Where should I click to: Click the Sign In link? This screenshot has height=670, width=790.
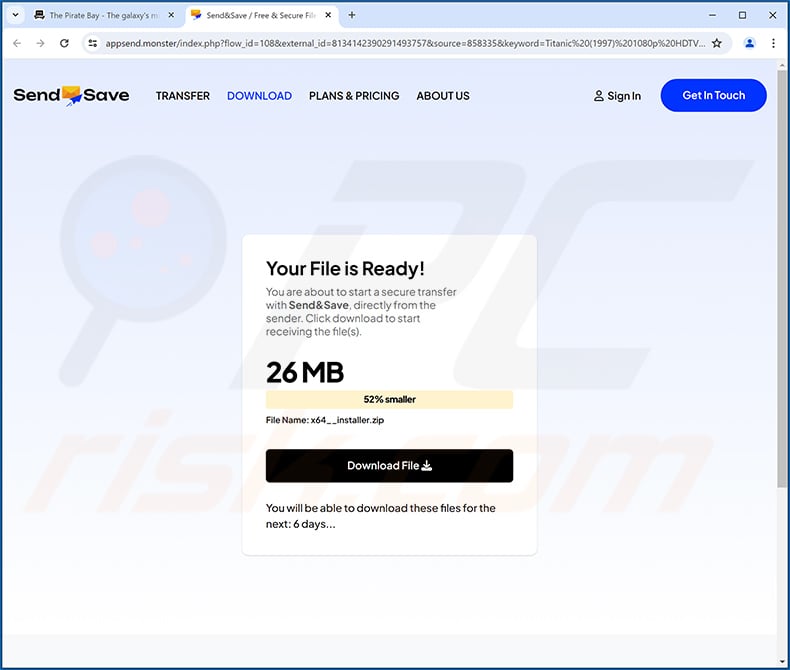pyautogui.click(x=617, y=96)
